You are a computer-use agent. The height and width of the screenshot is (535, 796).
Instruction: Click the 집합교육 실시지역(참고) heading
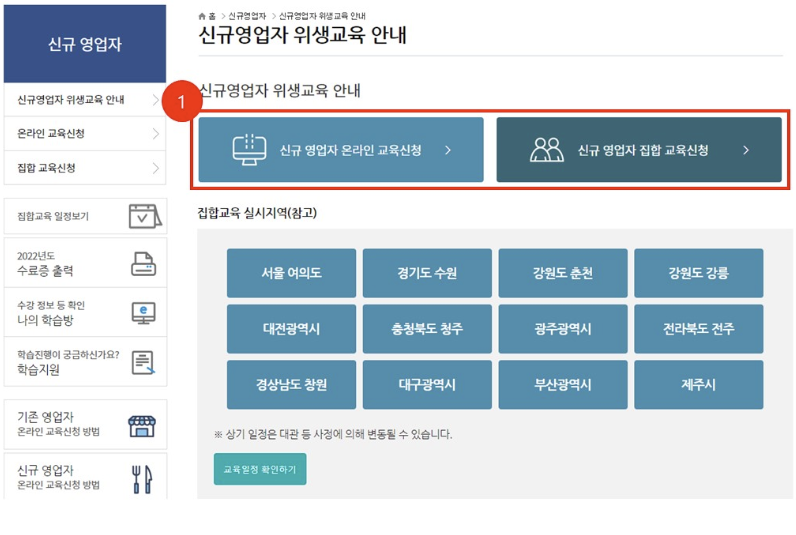coord(257,213)
